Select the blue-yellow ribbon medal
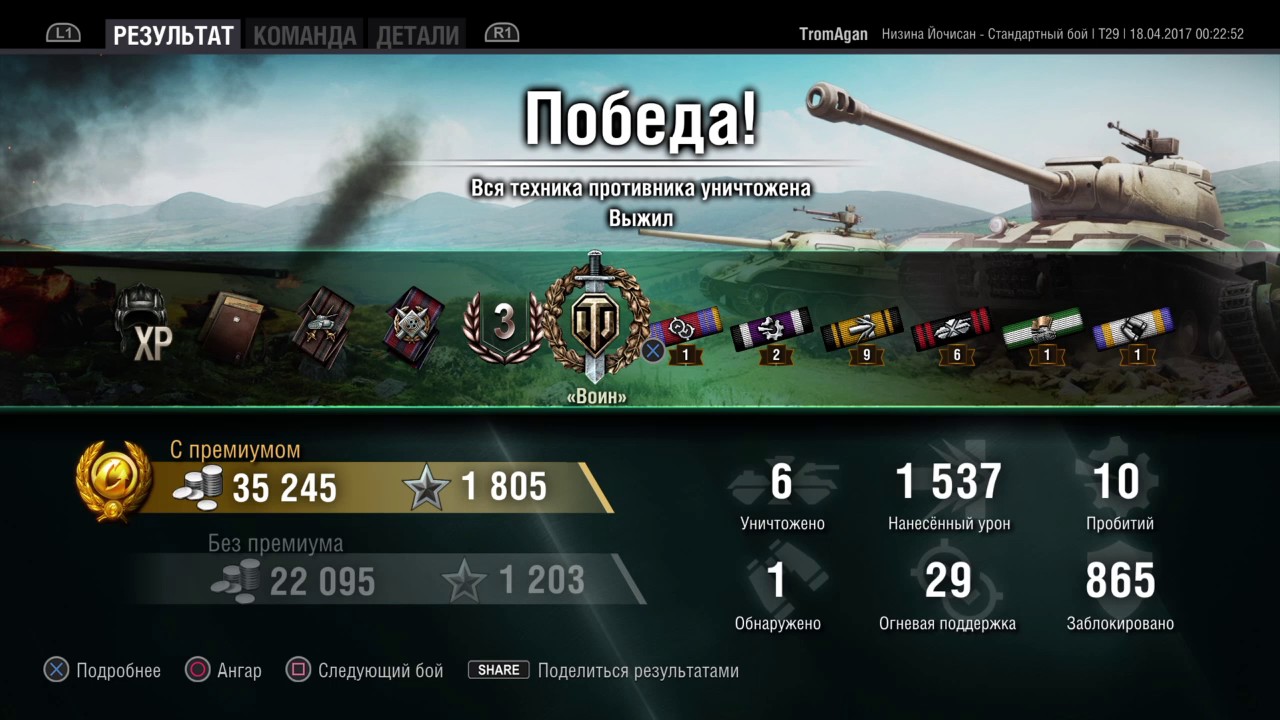The image size is (1280, 720). point(1134,334)
